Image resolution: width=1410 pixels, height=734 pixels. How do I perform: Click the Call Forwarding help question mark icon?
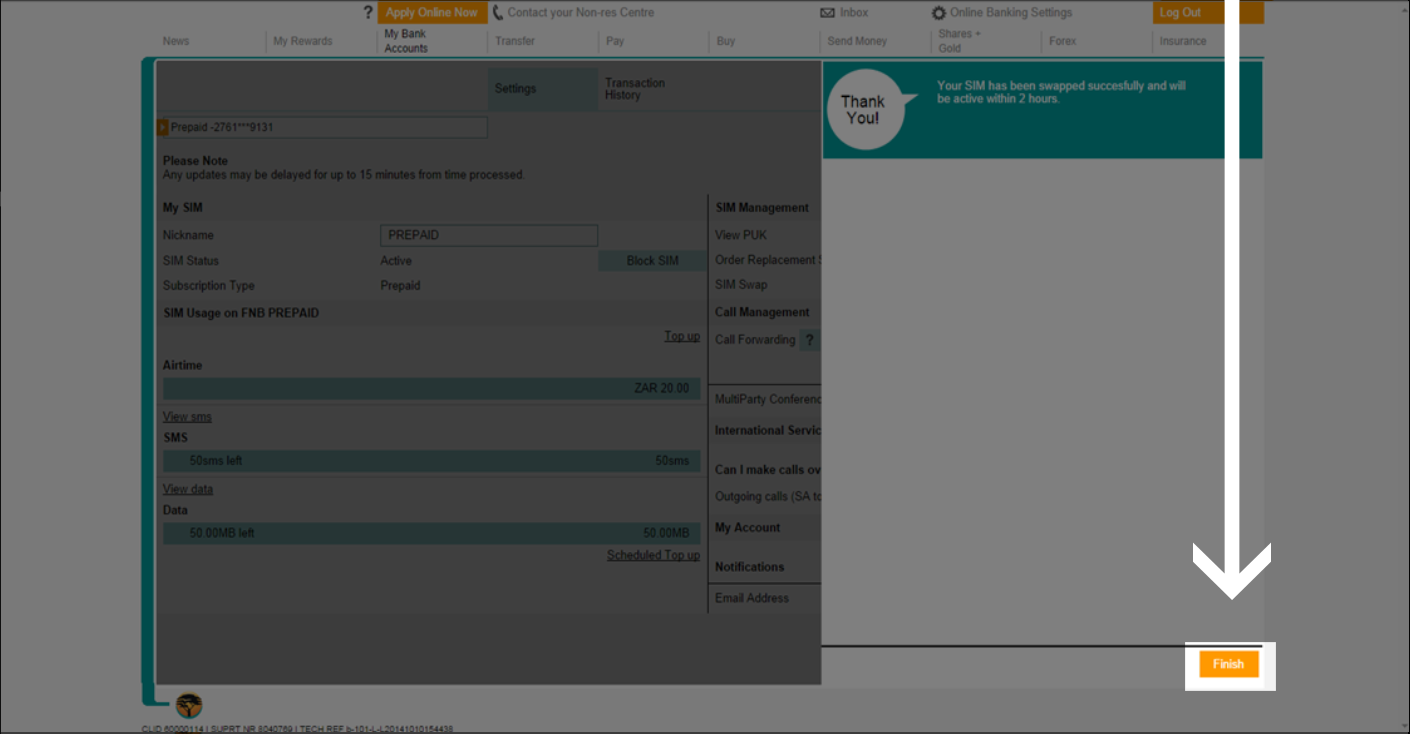[810, 340]
